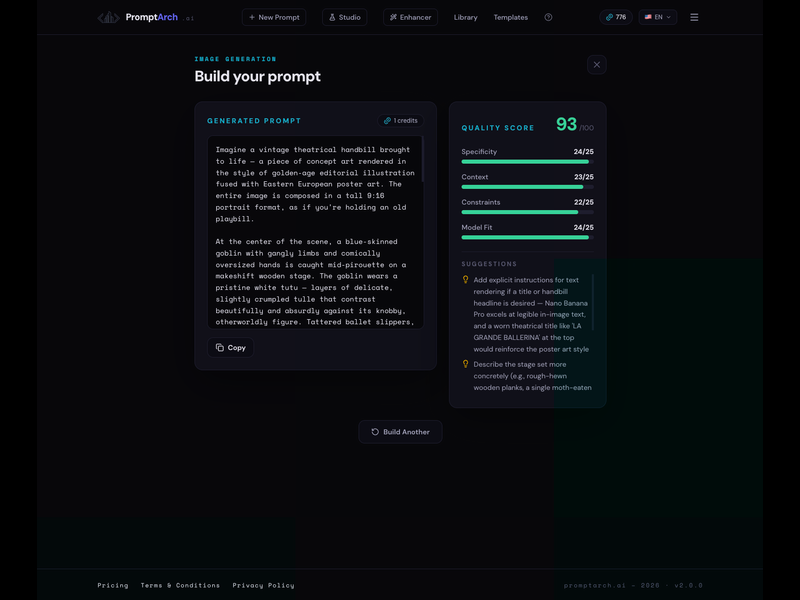Click the 'QUALITY SCORE' heading

point(497,128)
